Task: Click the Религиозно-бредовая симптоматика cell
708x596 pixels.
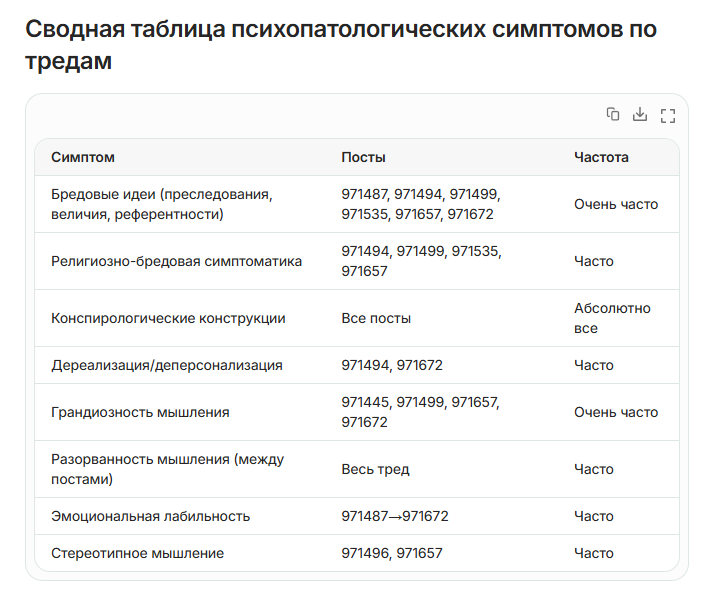Action: (177, 261)
